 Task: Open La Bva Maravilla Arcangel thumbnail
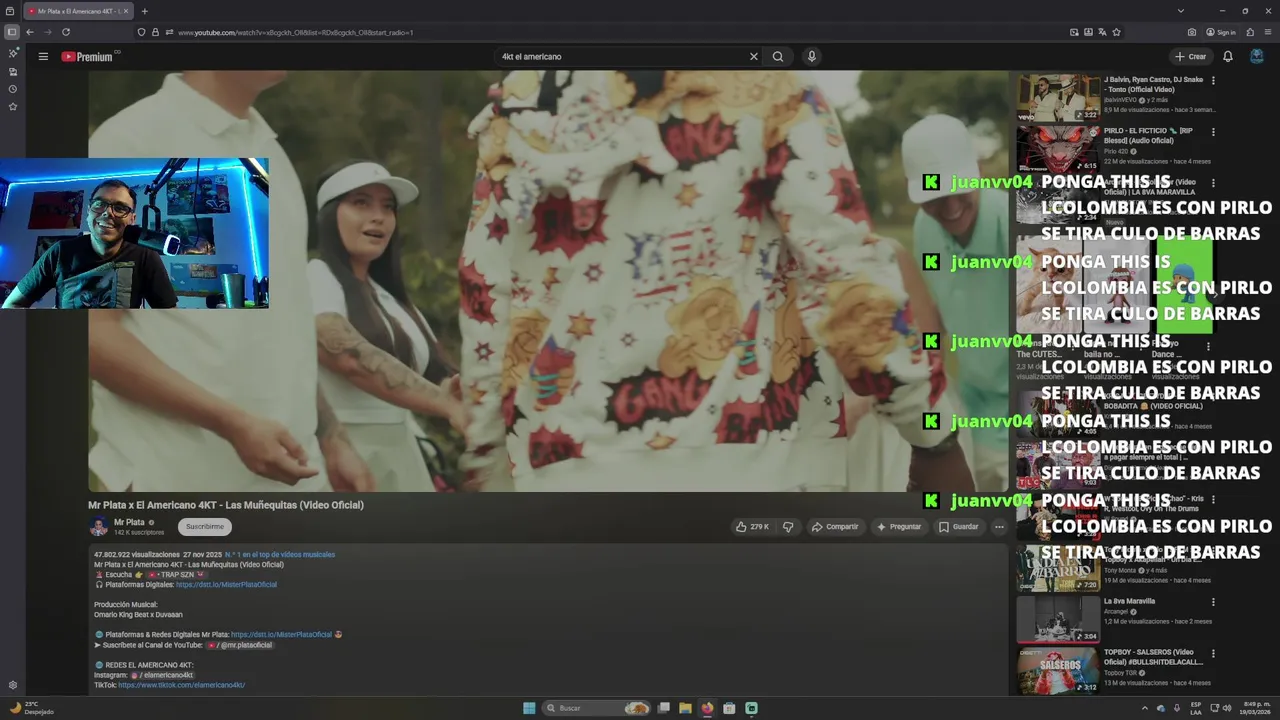(1058, 618)
